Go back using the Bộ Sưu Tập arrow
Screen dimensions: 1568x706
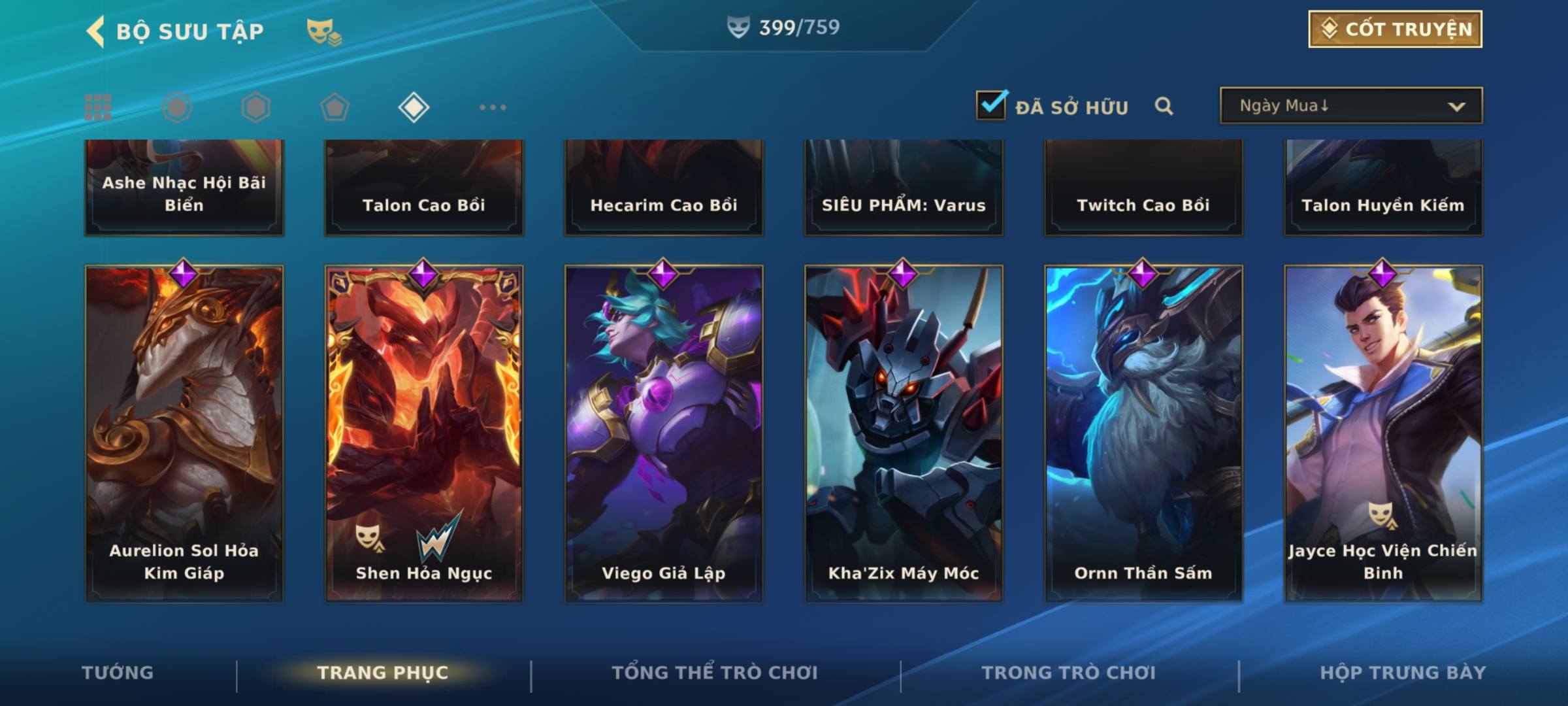click(x=95, y=31)
